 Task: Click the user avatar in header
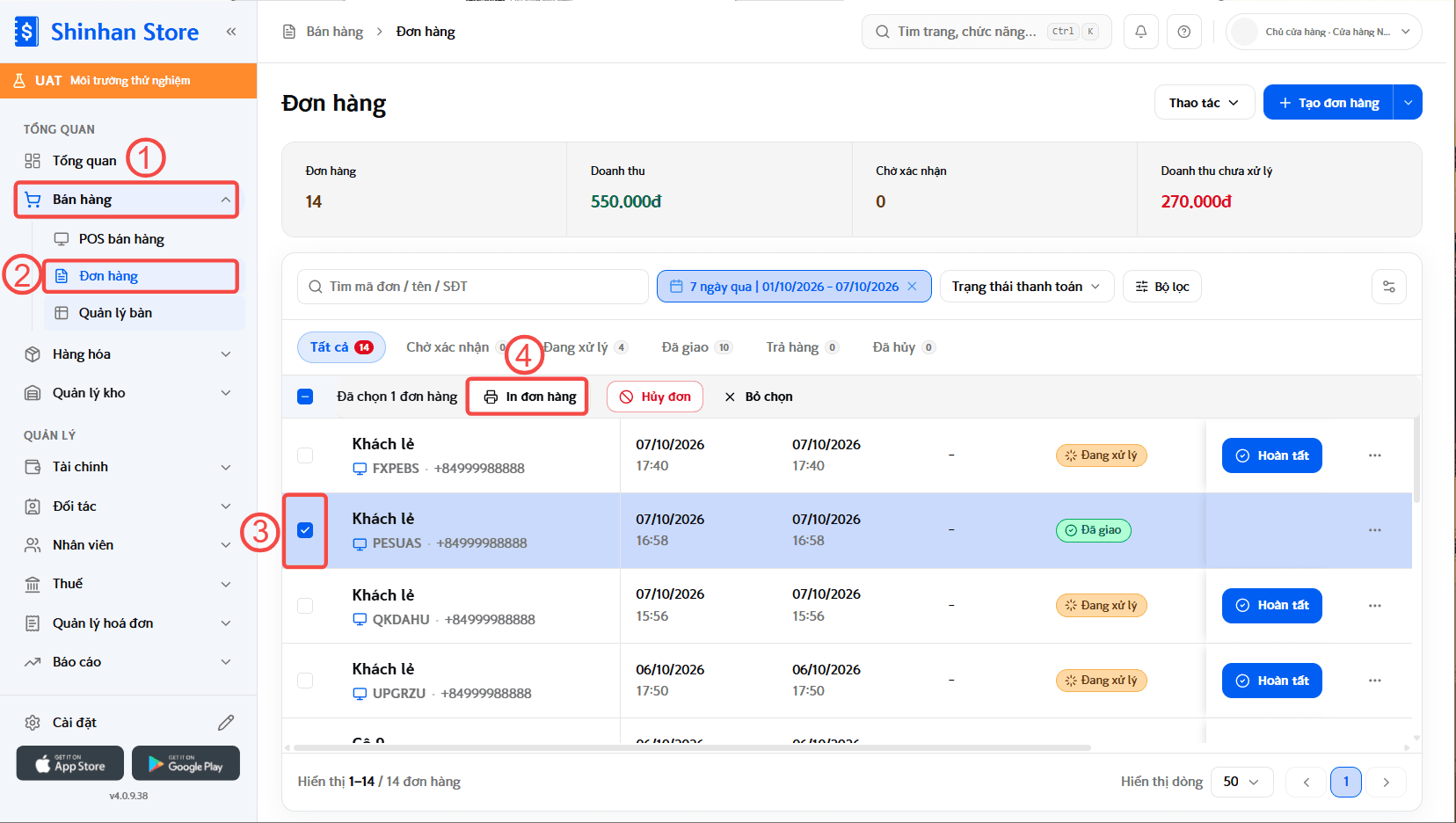click(1244, 32)
